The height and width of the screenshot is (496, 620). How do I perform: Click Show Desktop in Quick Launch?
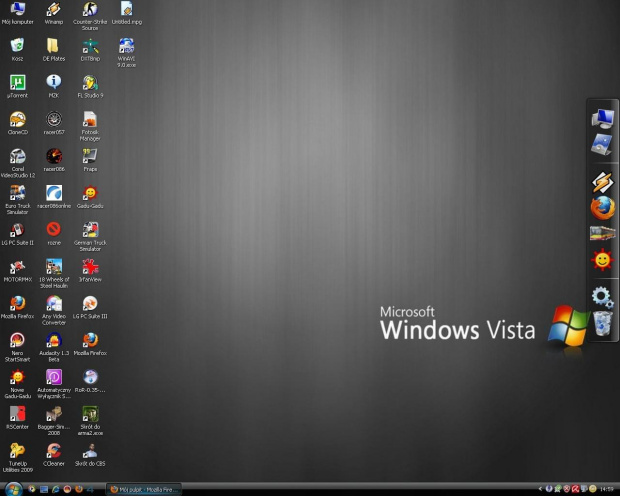coord(44,489)
